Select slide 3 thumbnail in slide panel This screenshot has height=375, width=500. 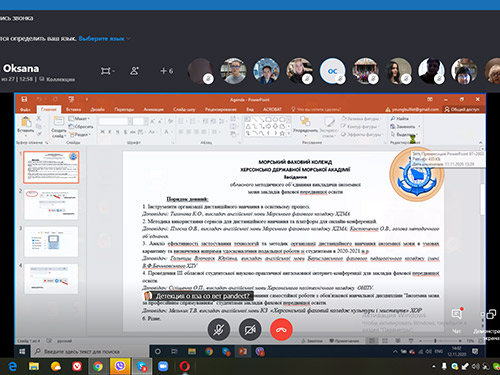(x=51, y=241)
